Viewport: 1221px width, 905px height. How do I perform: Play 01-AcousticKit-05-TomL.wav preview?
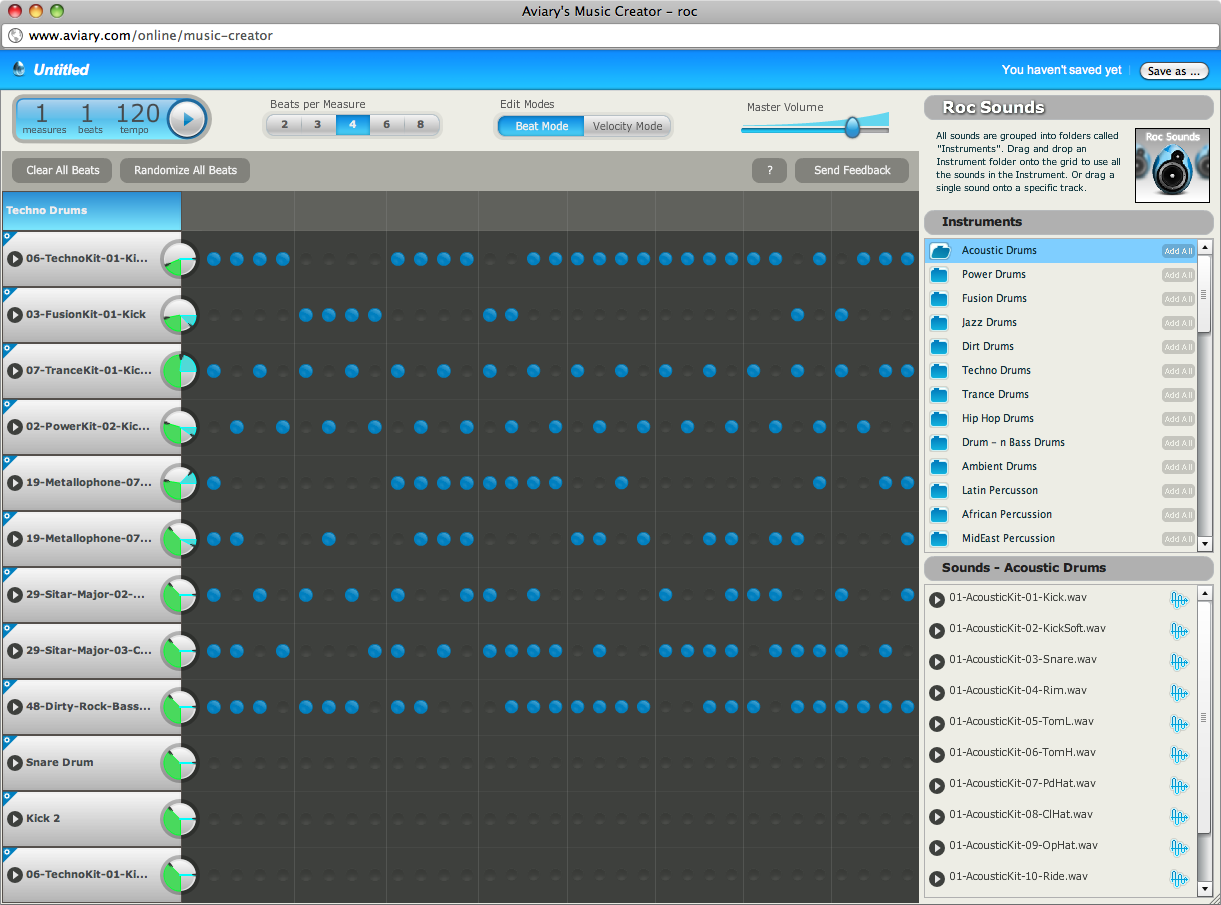click(937, 724)
